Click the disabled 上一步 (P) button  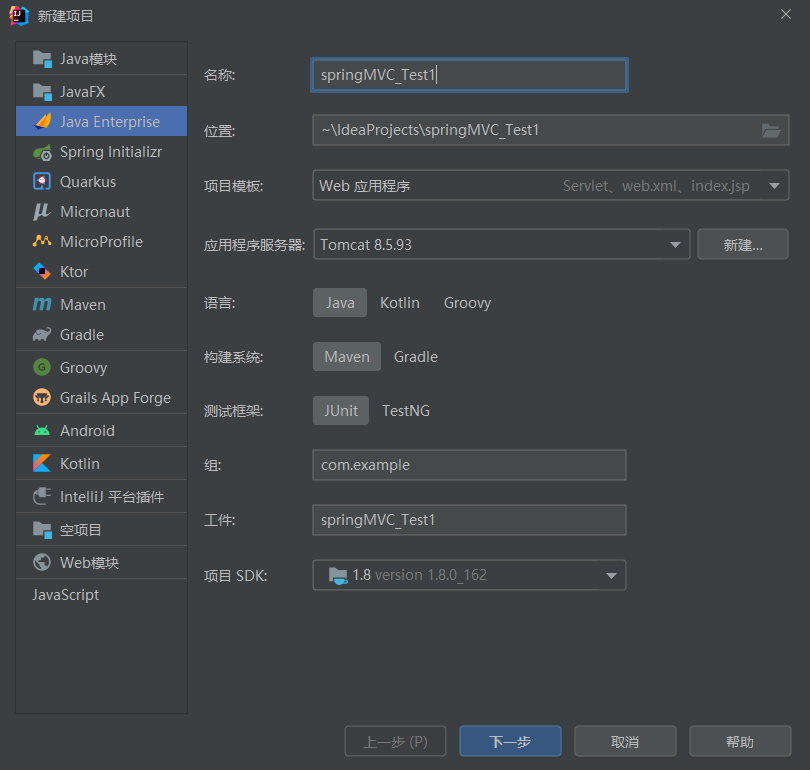click(x=395, y=741)
